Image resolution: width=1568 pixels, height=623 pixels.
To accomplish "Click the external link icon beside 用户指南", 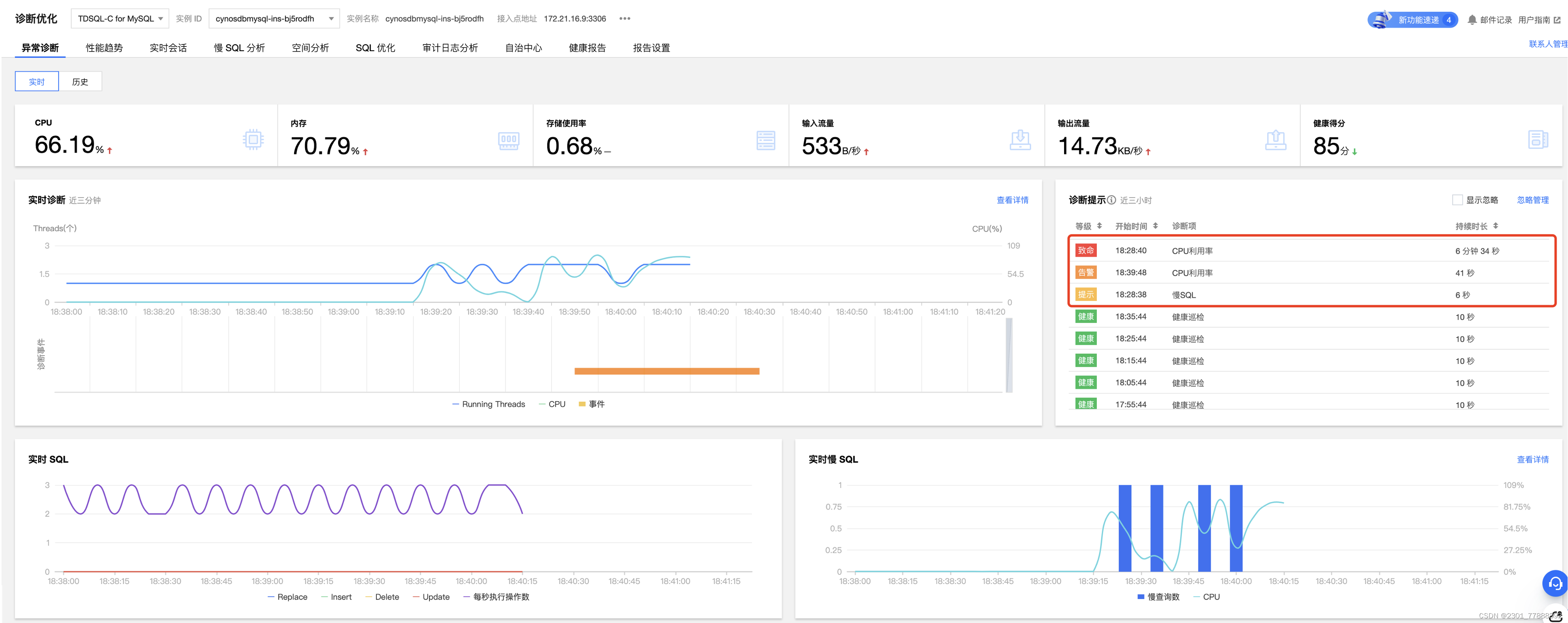I will click(x=1557, y=20).
